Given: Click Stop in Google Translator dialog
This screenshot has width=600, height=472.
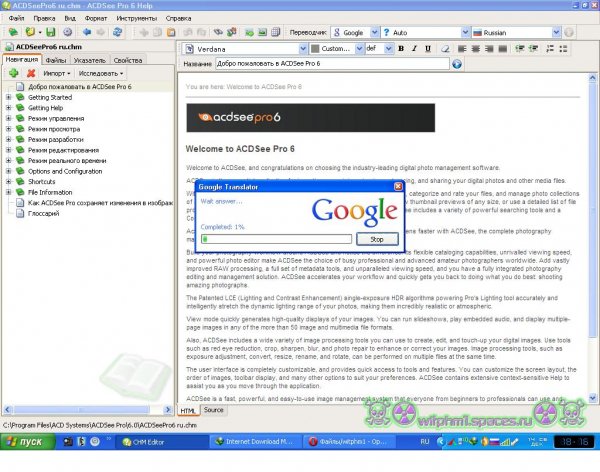Looking at the screenshot, I should pyautogui.click(x=377, y=239).
